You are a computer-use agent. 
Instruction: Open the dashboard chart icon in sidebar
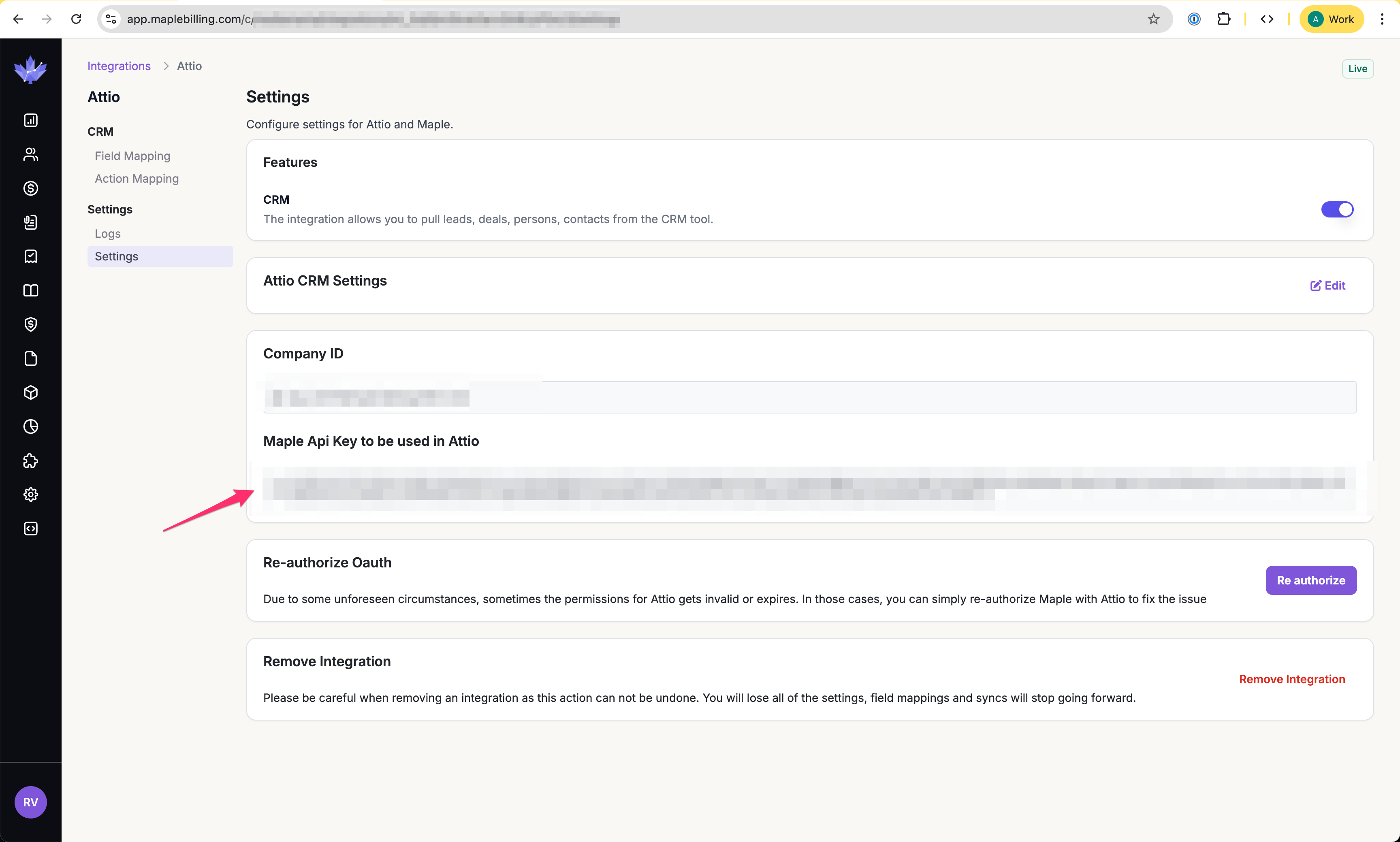click(31, 120)
